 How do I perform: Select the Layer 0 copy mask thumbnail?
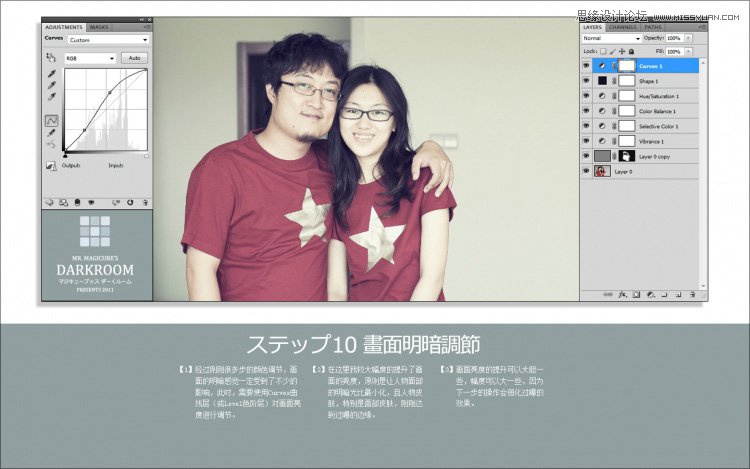pyautogui.click(x=627, y=156)
